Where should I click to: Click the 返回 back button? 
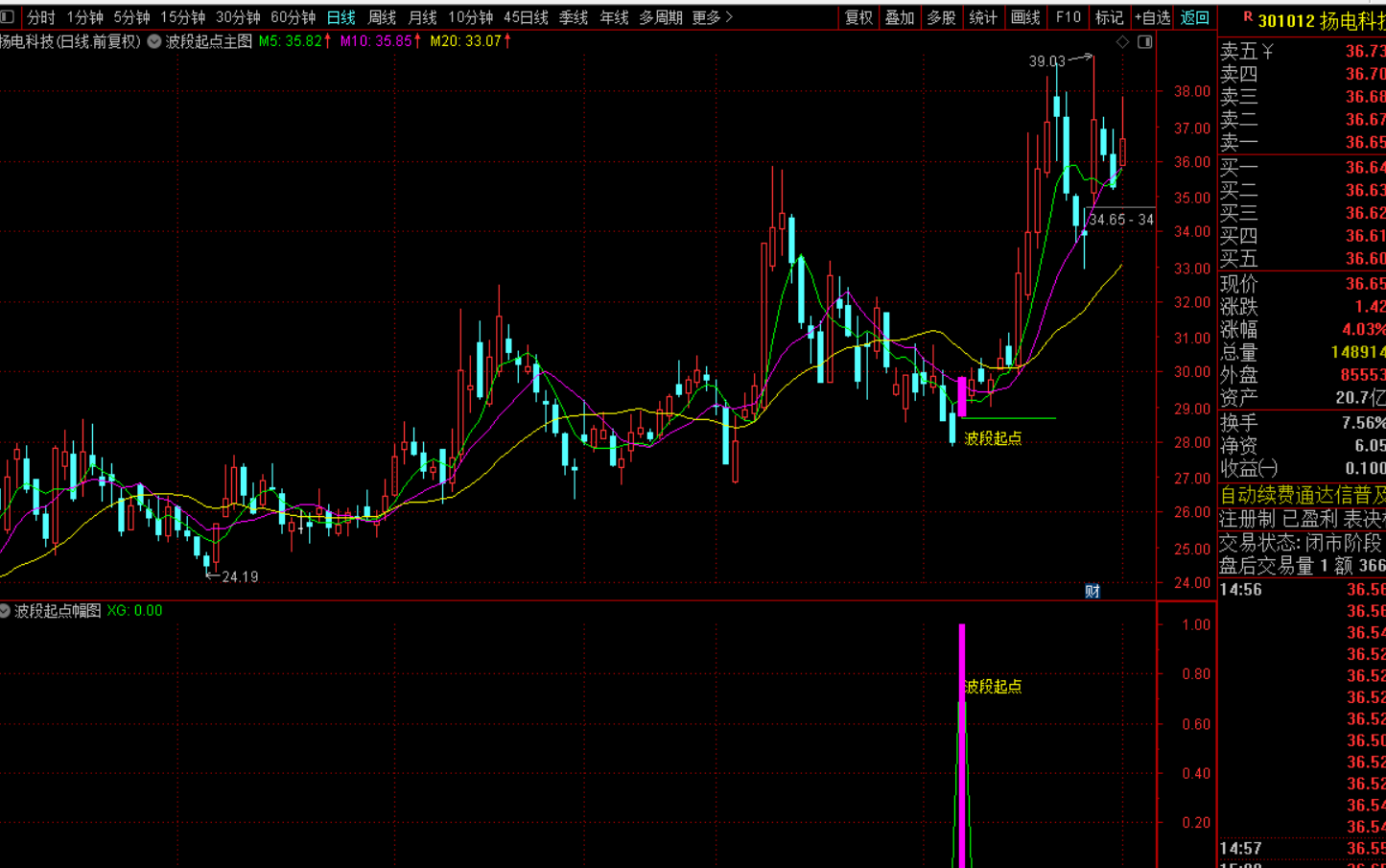point(1195,17)
